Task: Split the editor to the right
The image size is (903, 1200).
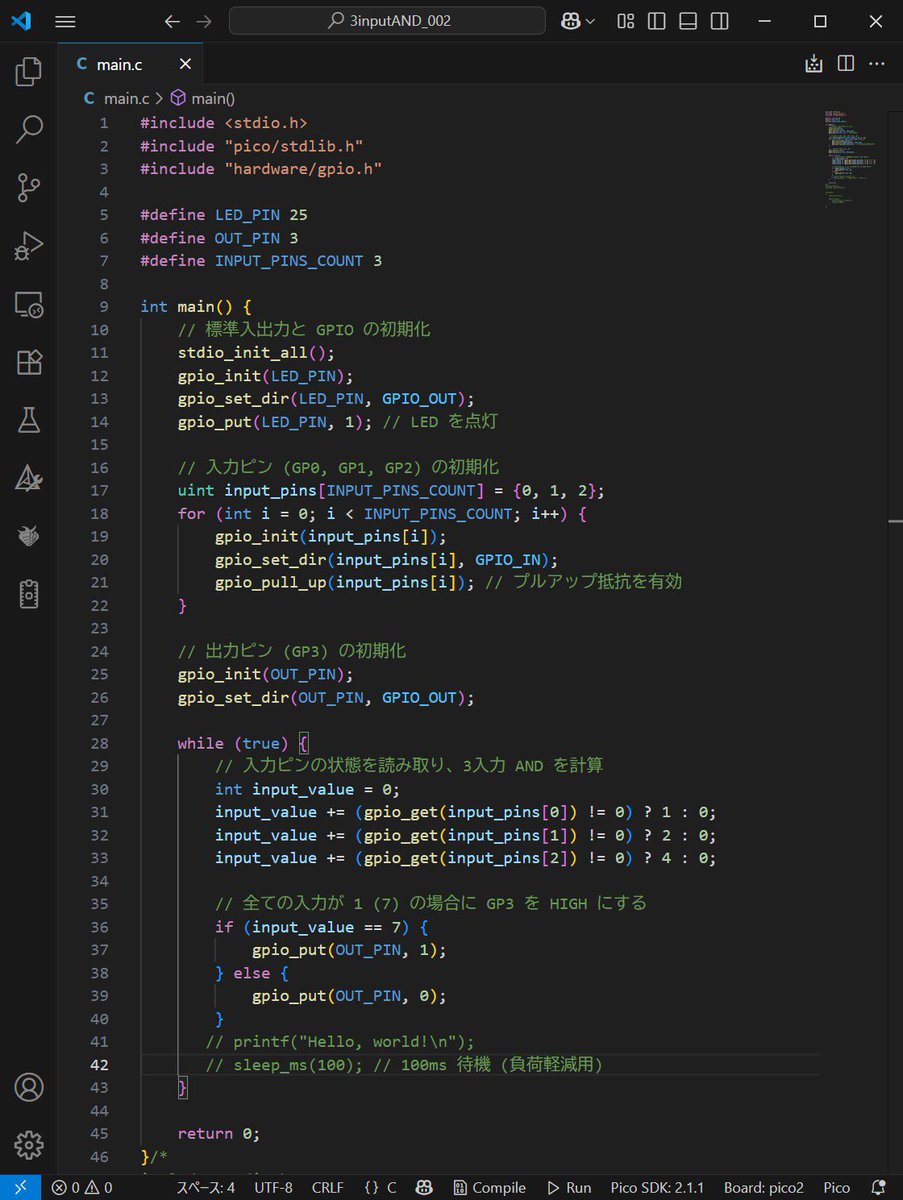Action: pos(846,64)
